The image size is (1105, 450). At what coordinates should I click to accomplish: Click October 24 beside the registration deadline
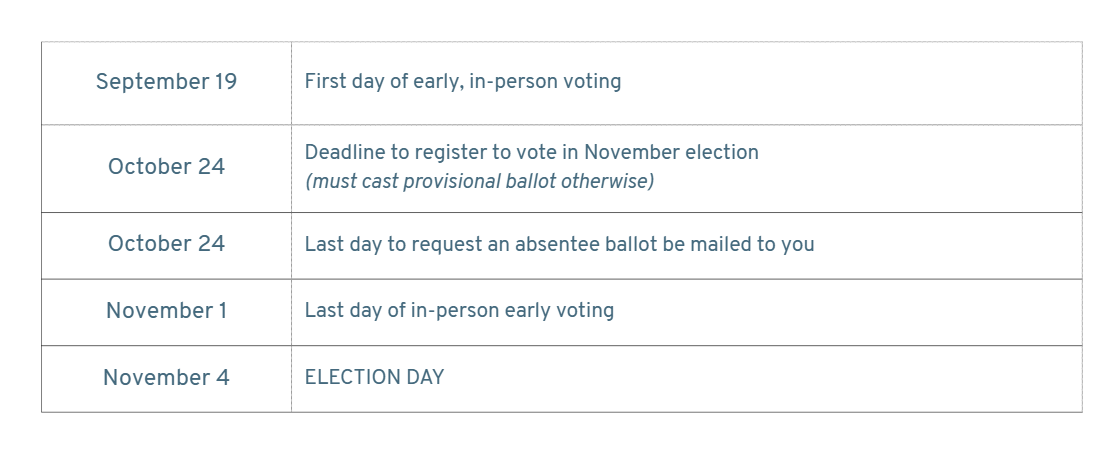click(166, 168)
